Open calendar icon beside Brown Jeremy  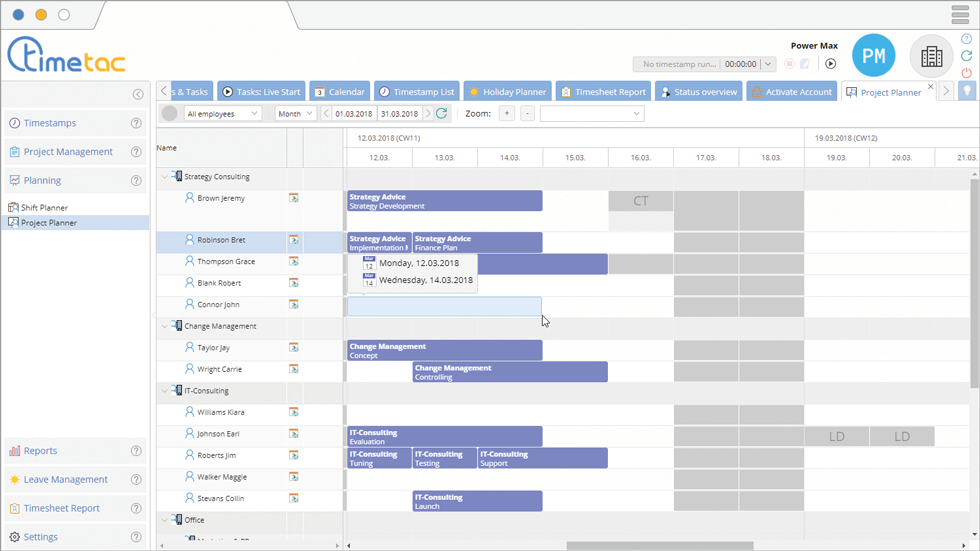(294, 198)
